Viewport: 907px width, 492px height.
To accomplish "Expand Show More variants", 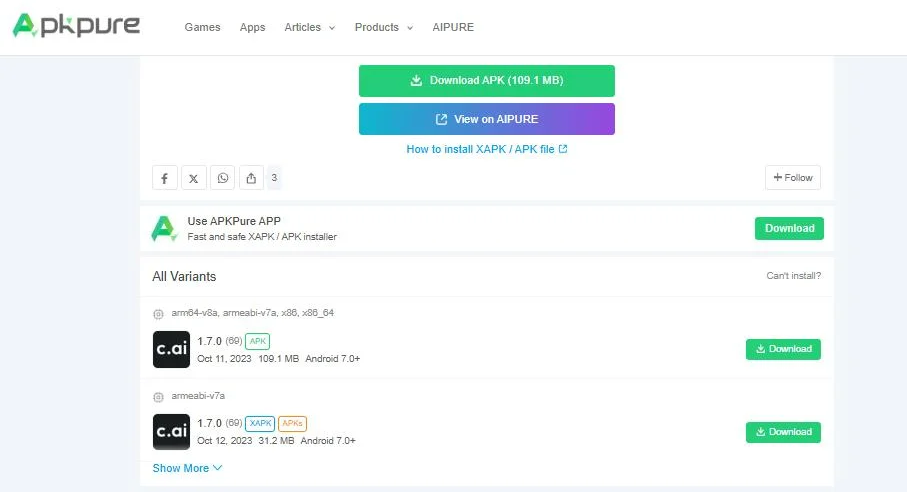I will 187,468.
